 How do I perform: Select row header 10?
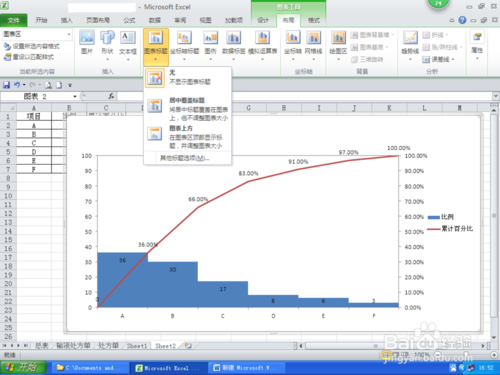click(8, 196)
